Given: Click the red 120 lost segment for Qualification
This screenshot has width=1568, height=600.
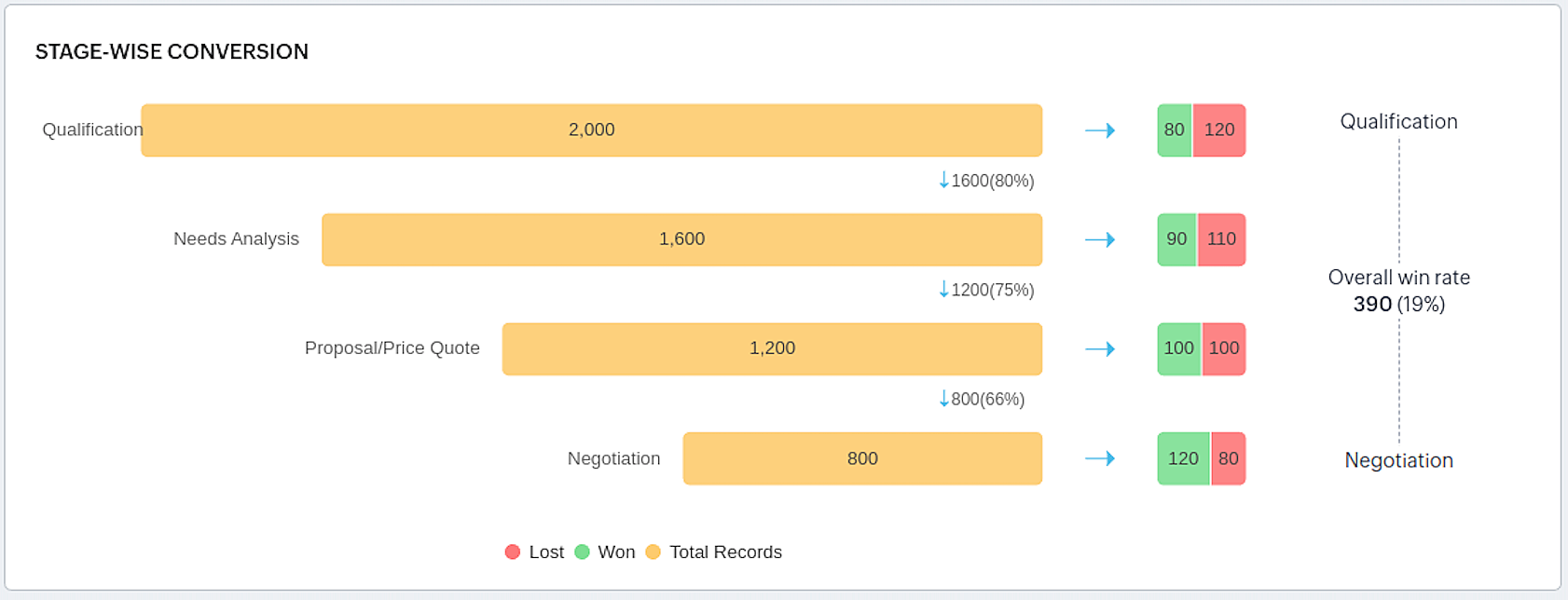Looking at the screenshot, I should 1219,130.
